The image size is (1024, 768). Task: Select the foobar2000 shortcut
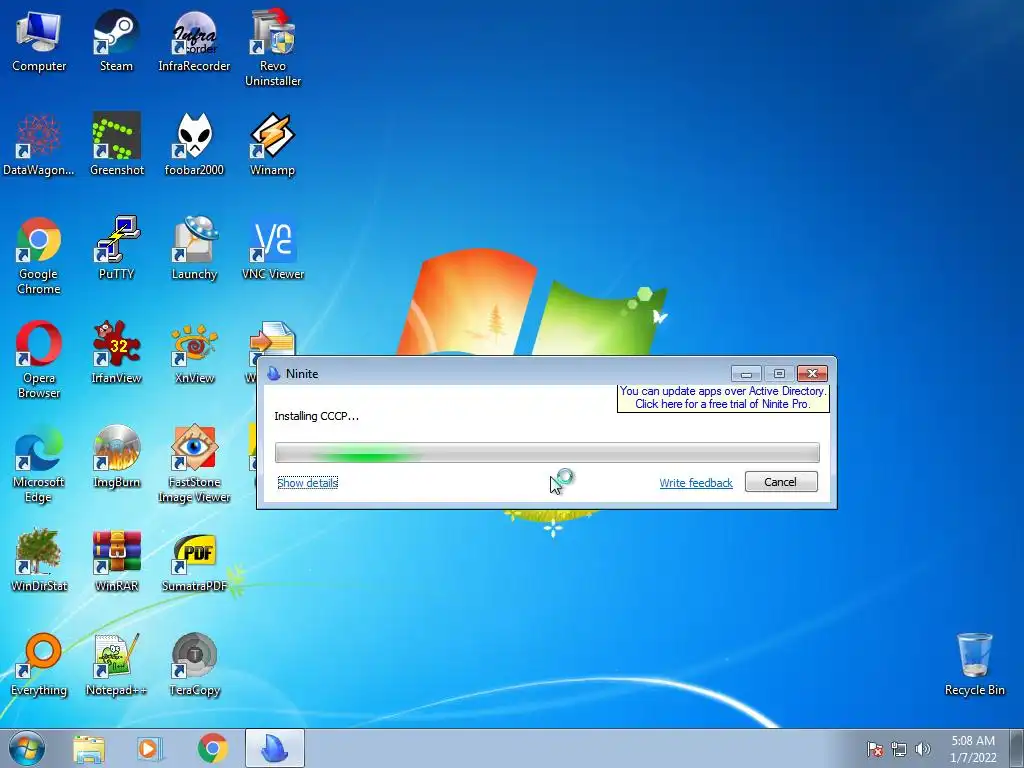[x=194, y=144]
